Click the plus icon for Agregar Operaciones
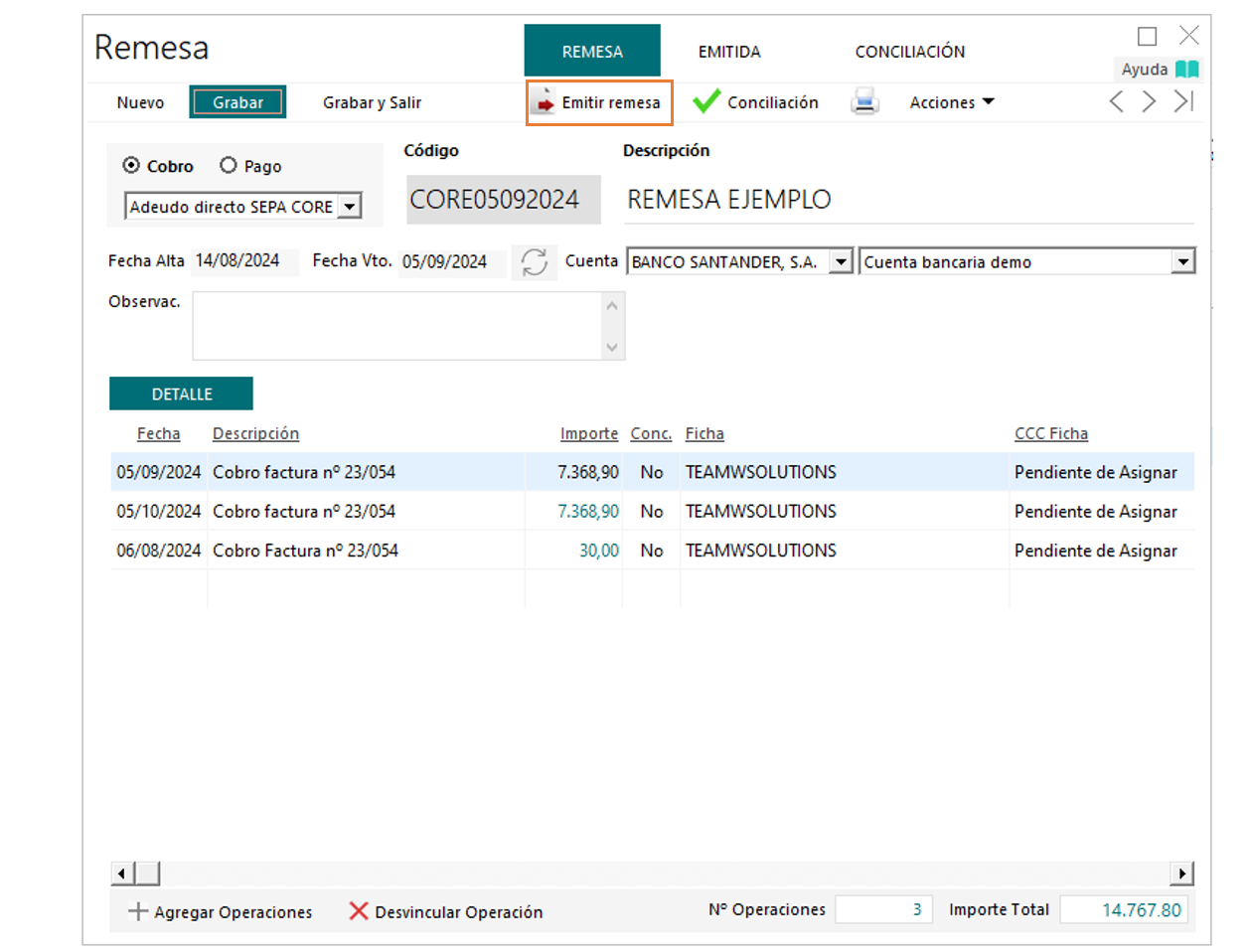 (x=138, y=911)
